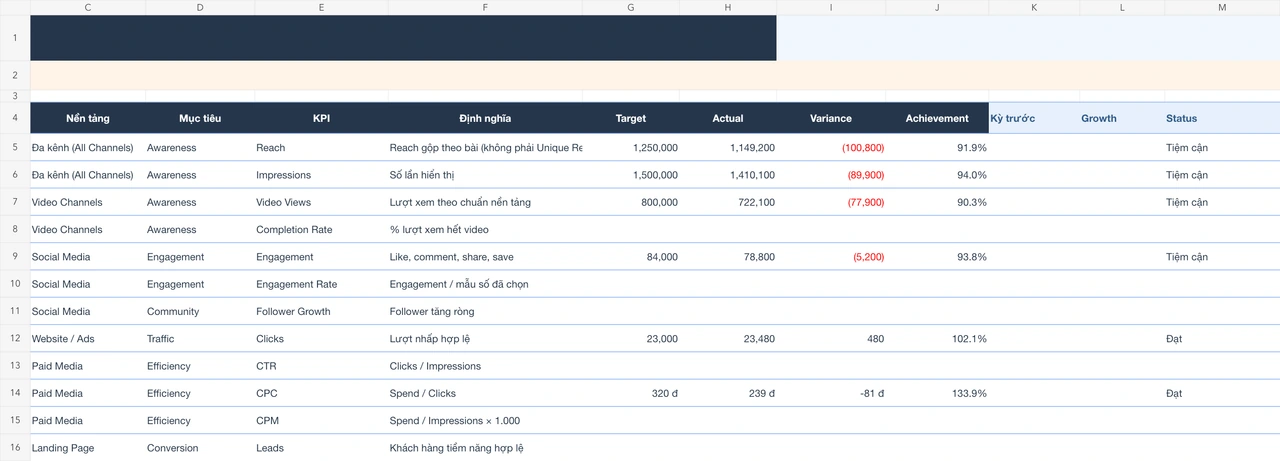
Task: Select row 4 header number
Action: coord(15,118)
